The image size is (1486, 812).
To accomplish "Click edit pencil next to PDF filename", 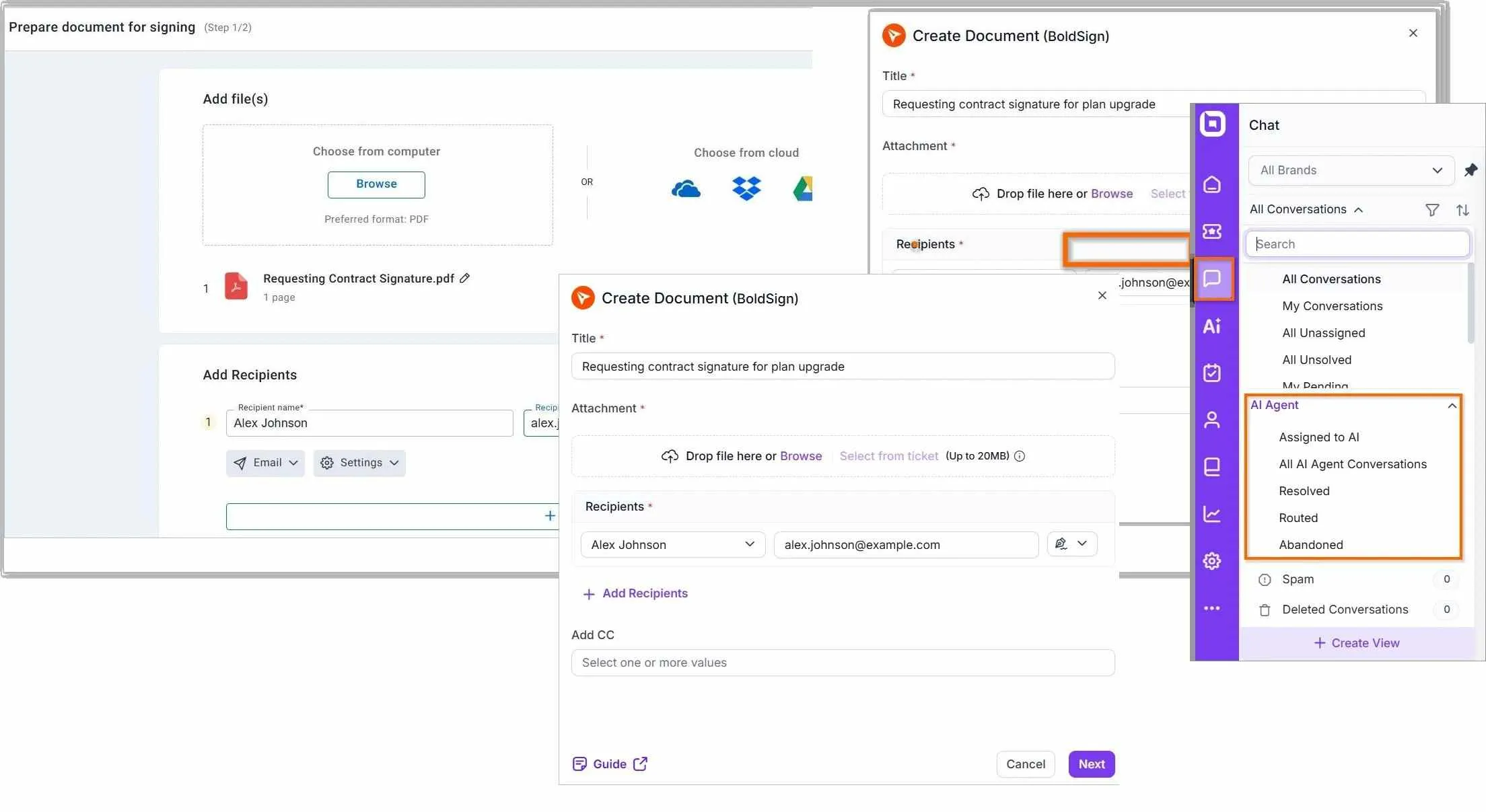I will click(464, 278).
